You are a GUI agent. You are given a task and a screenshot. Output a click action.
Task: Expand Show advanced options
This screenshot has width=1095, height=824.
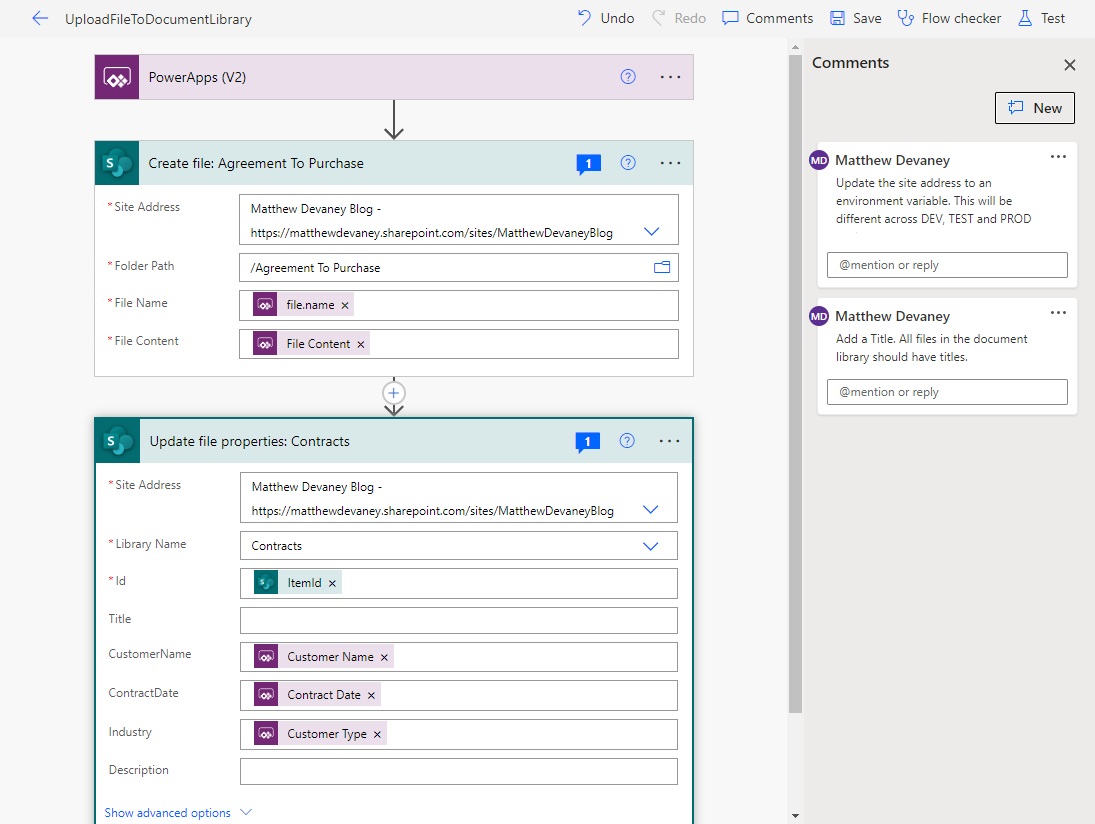coord(177,813)
